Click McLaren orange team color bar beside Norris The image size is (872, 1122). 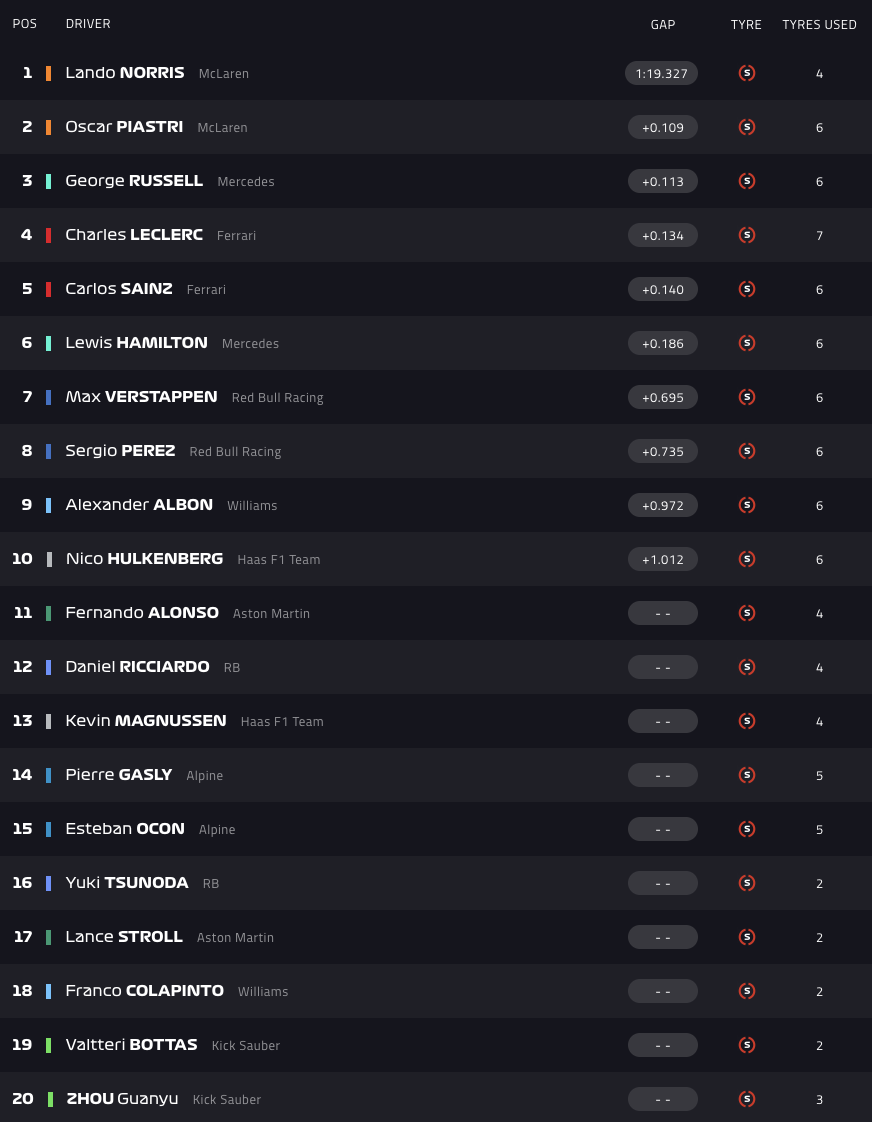coord(49,73)
